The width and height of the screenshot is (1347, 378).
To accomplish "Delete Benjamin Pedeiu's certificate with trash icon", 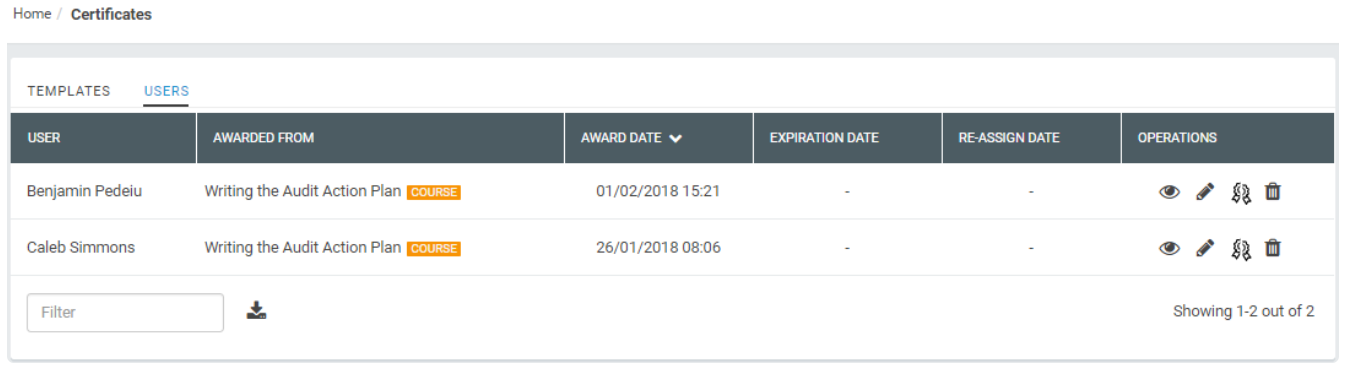I will click(1273, 191).
